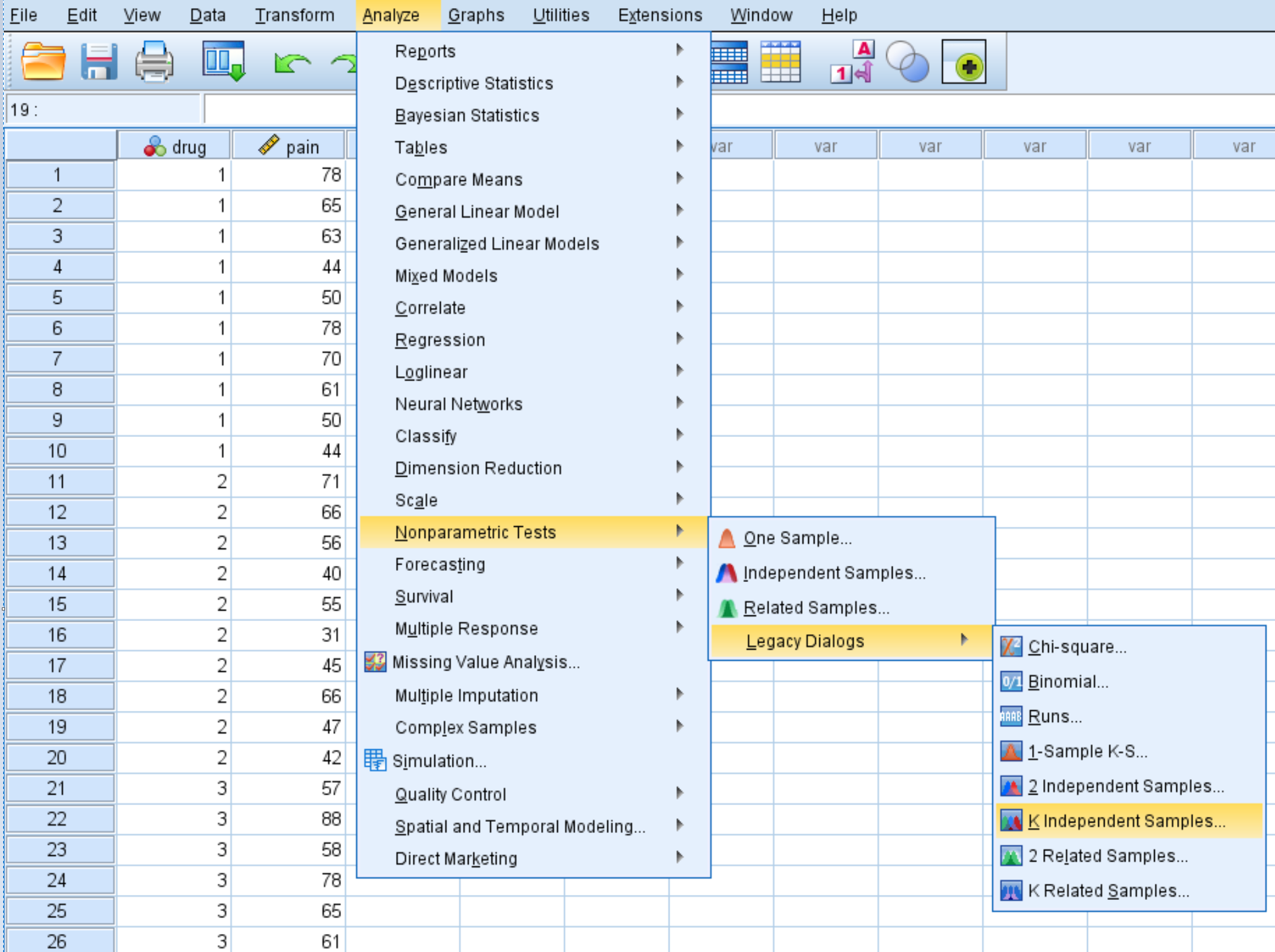Click the Missing Value Analysis icon
The width and height of the screenshot is (1275, 952).
pyautogui.click(x=375, y=662)
